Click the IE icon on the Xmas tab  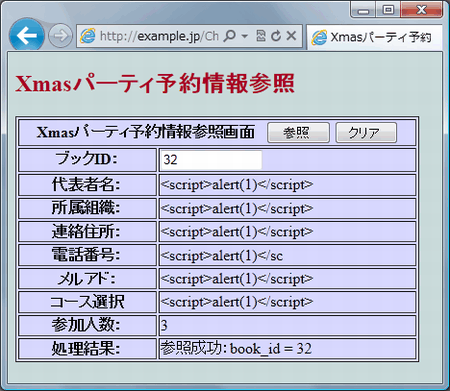pos(319,37)
